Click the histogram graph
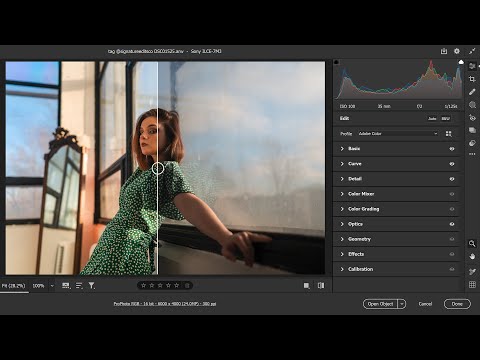480x360 pixels. (399, 79)
